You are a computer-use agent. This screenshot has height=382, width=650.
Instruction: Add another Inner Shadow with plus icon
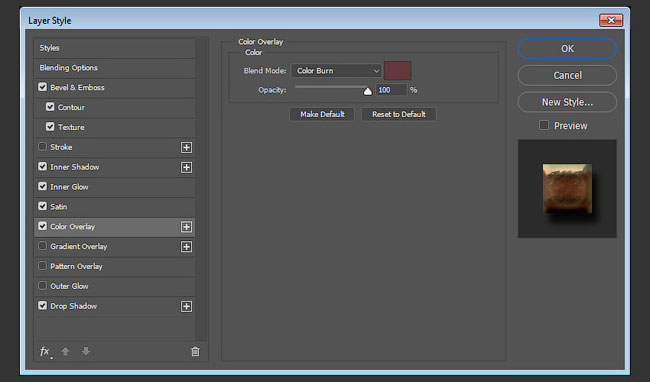click(187, 167)
